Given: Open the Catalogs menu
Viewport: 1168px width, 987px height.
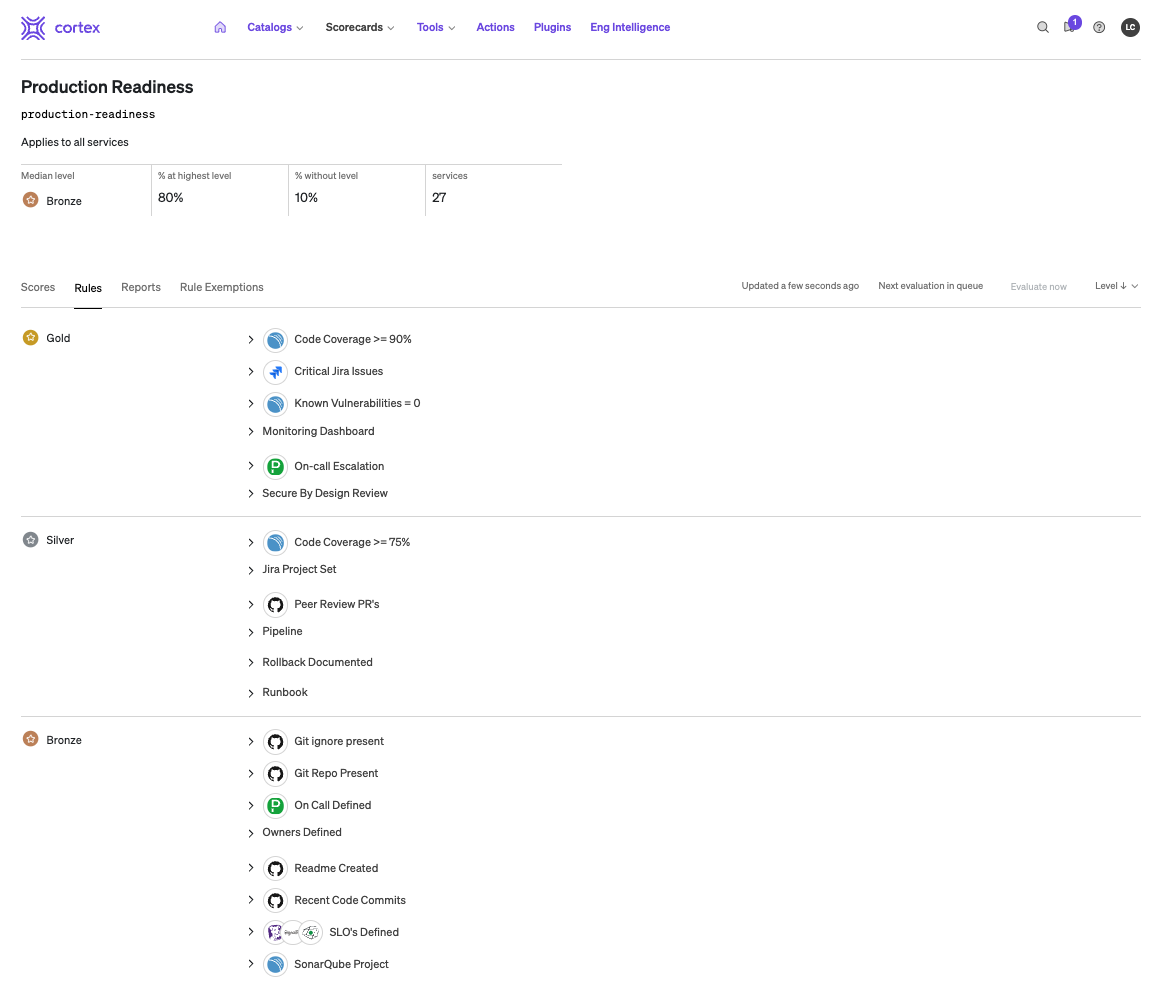Looking at the screenshot, I should point(275,28).
